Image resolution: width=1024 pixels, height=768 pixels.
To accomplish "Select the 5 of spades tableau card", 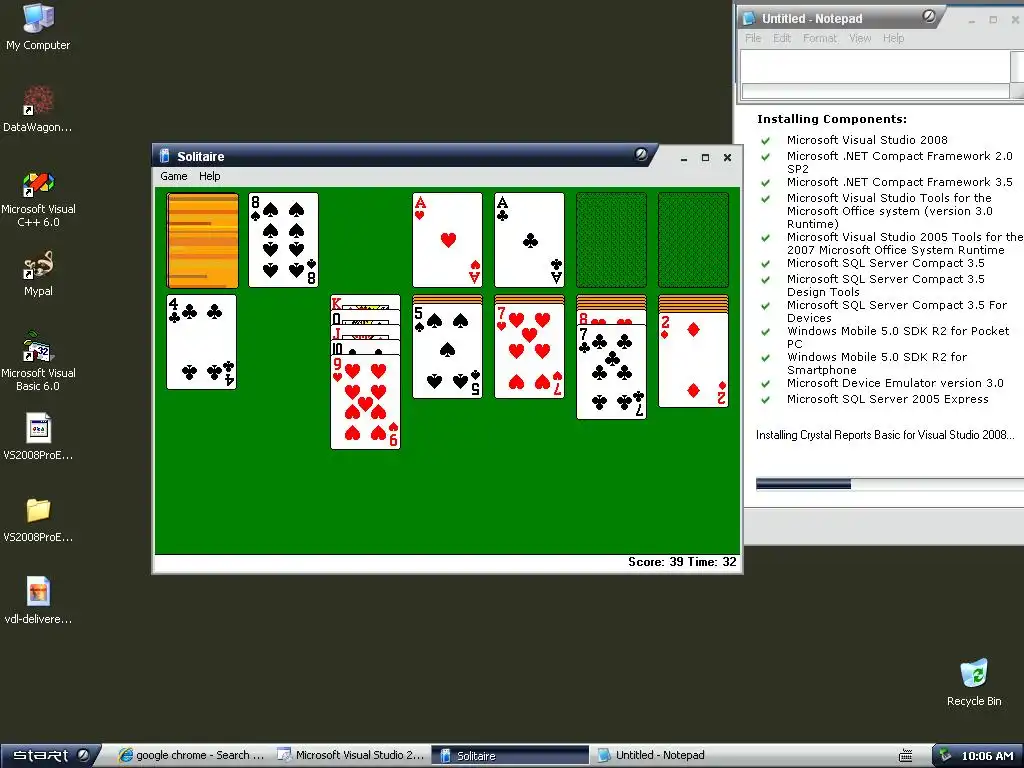I will tap(447, 351).
